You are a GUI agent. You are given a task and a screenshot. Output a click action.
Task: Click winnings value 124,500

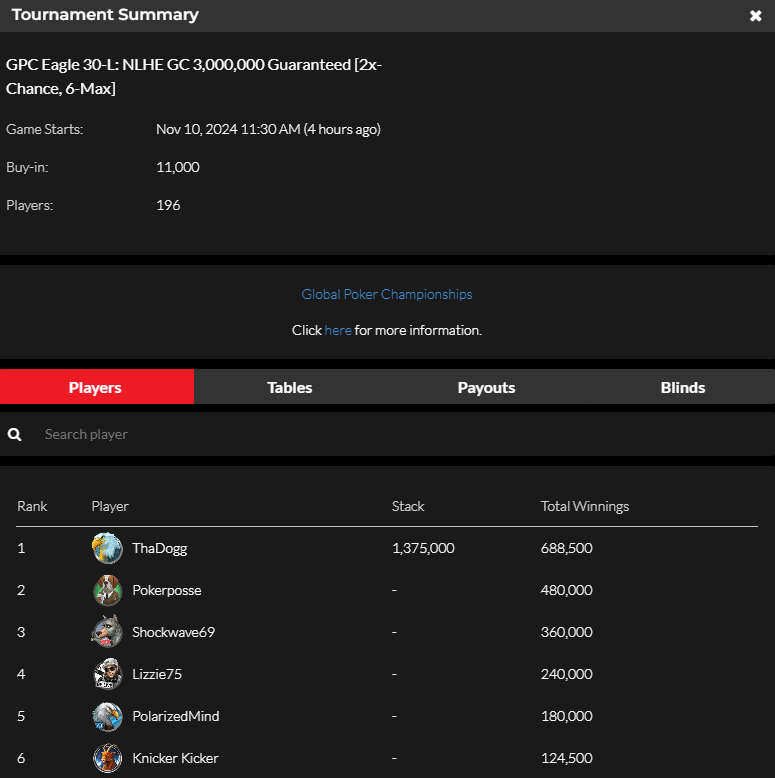(567, 758)
